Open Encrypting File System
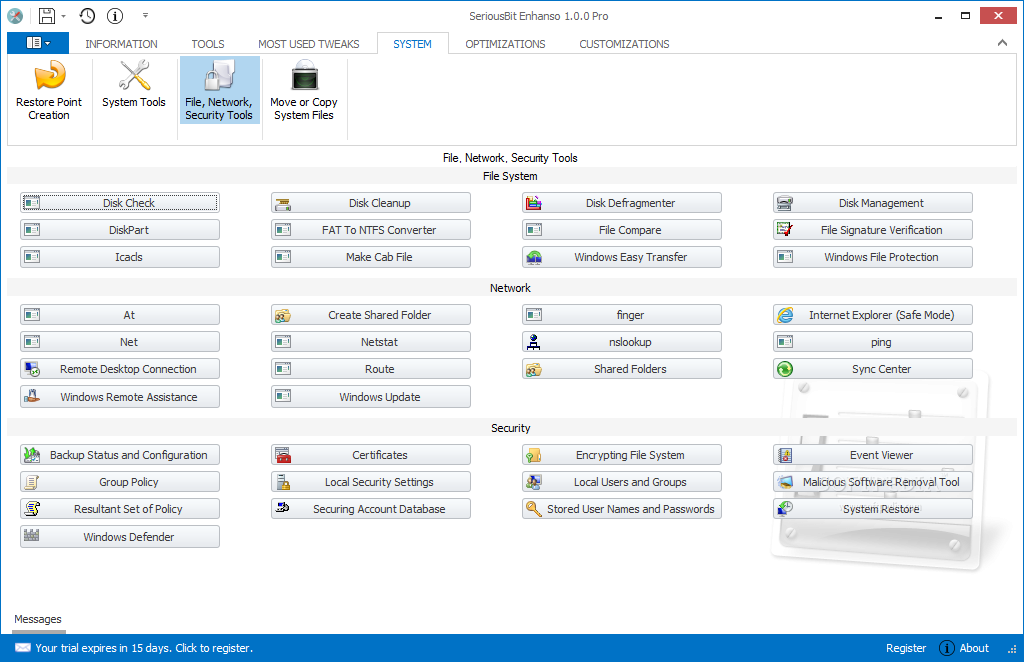This screenshot has height=662, width=1024. 622,454
